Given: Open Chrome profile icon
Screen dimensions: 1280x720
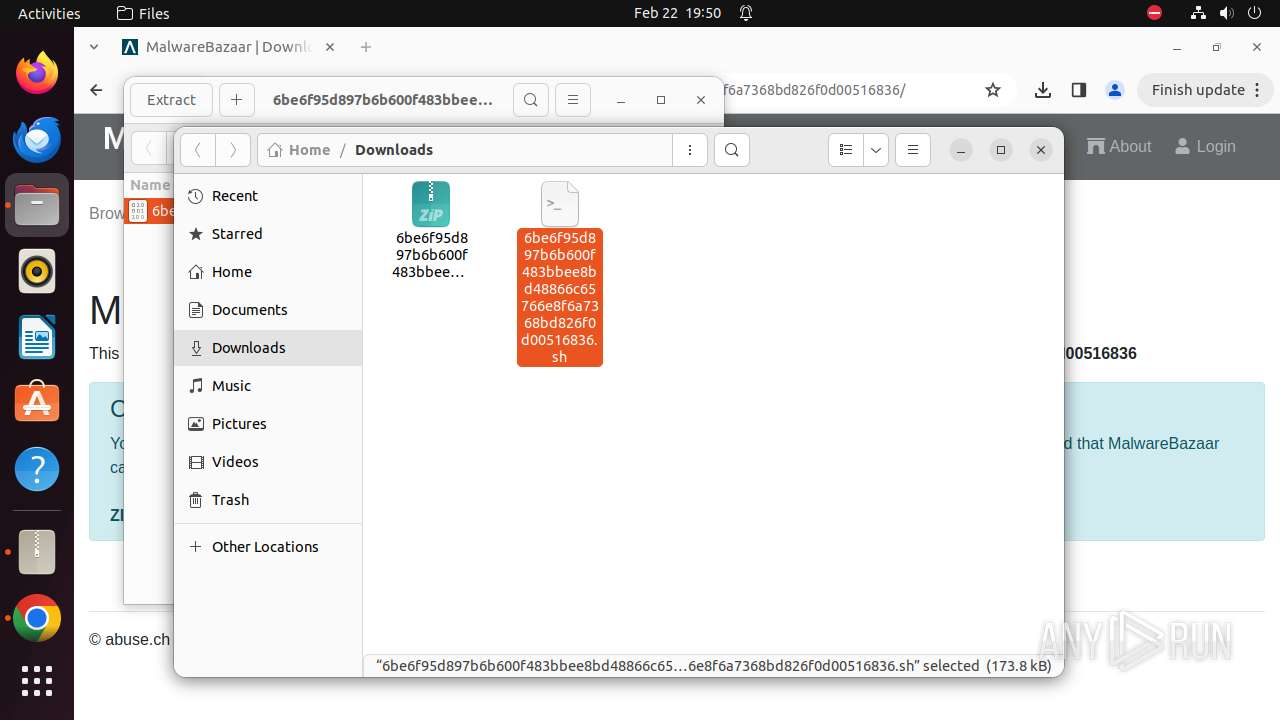Looking at the screenshot, I should (x=1115, y=90).
